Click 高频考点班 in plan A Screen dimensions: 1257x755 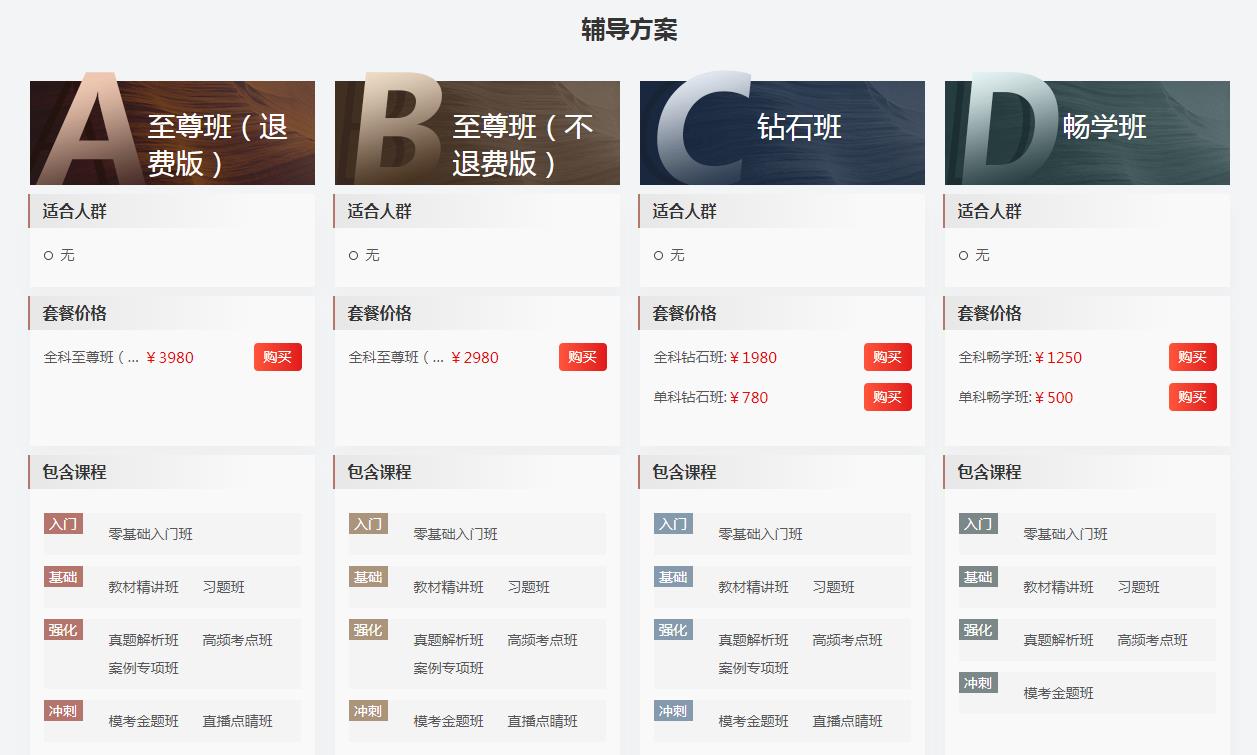(x=238, y=640)
